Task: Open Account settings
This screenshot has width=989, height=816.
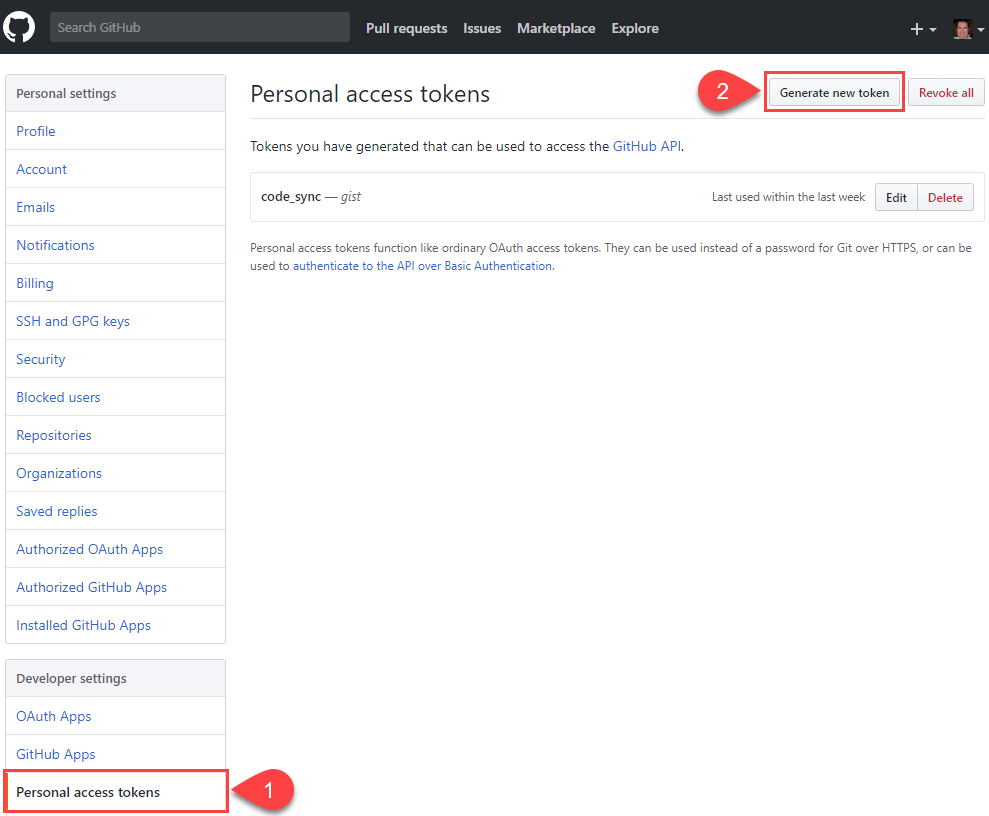Action: click(115, 169)
